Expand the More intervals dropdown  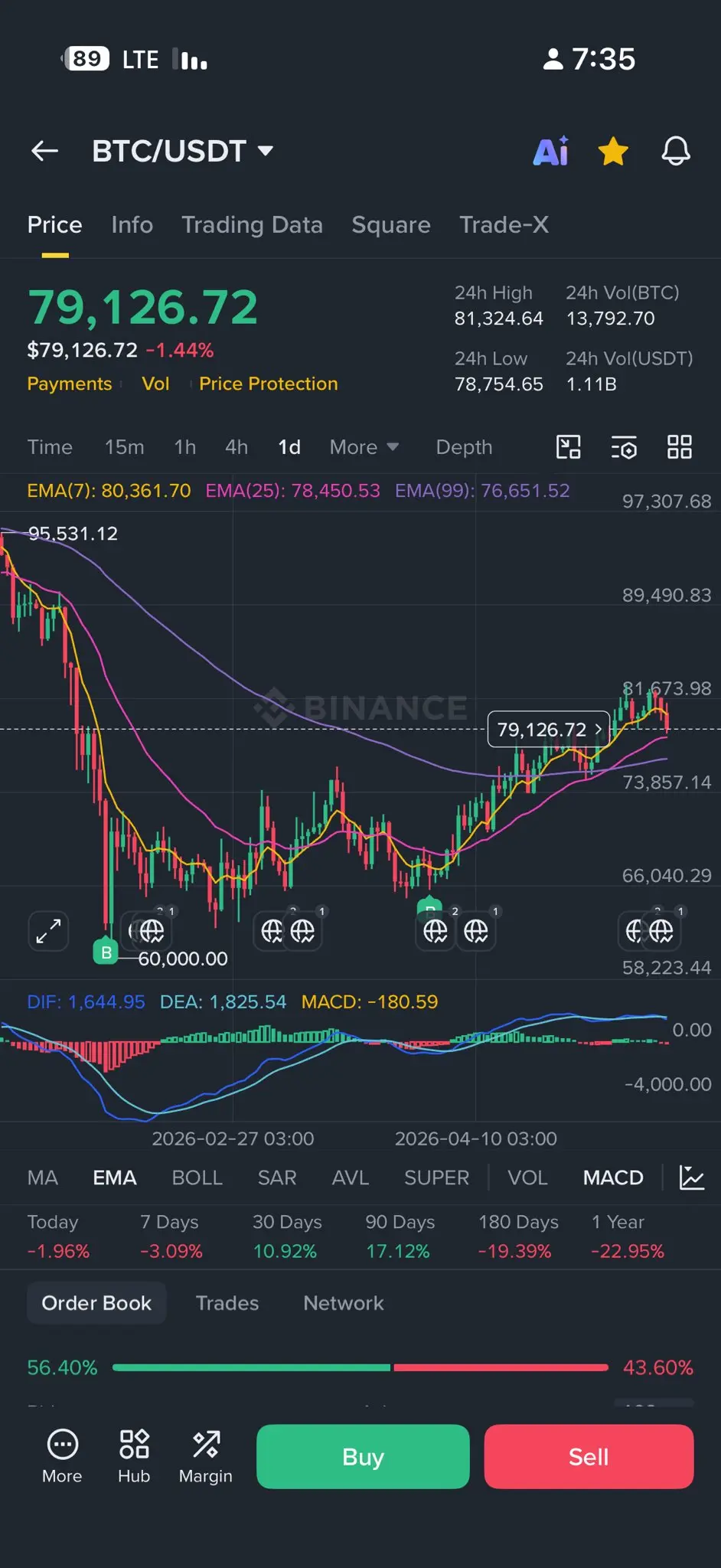tap(364, 447)
